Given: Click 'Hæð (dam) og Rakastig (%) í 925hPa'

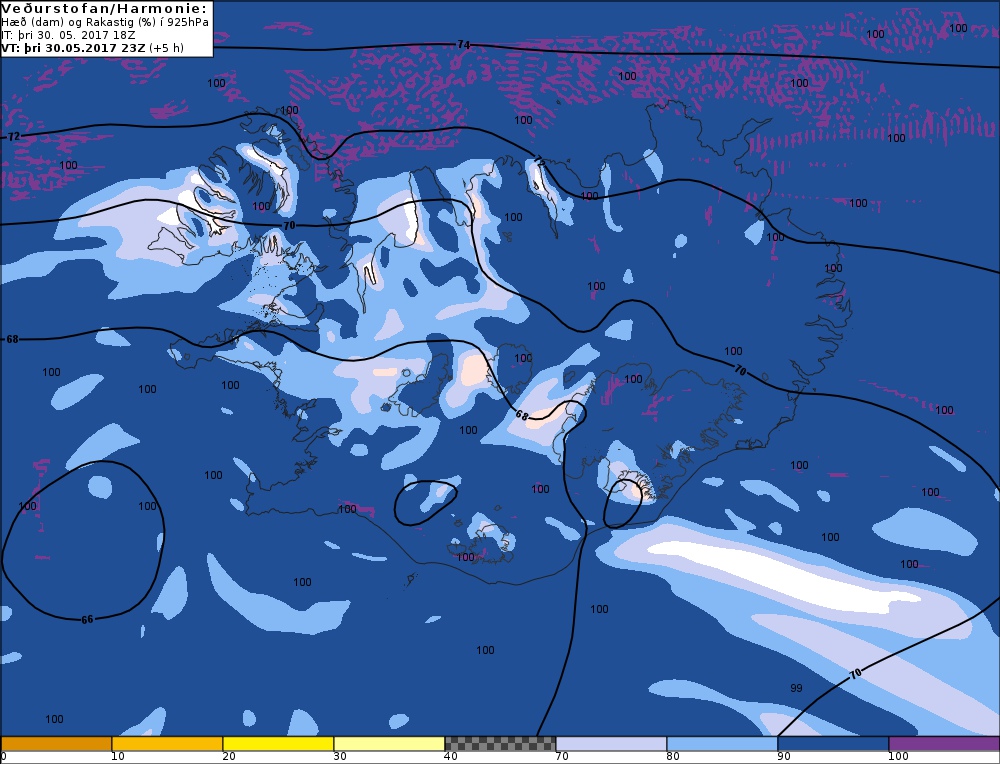Looking at the screenshot, I should pos(105,22).
